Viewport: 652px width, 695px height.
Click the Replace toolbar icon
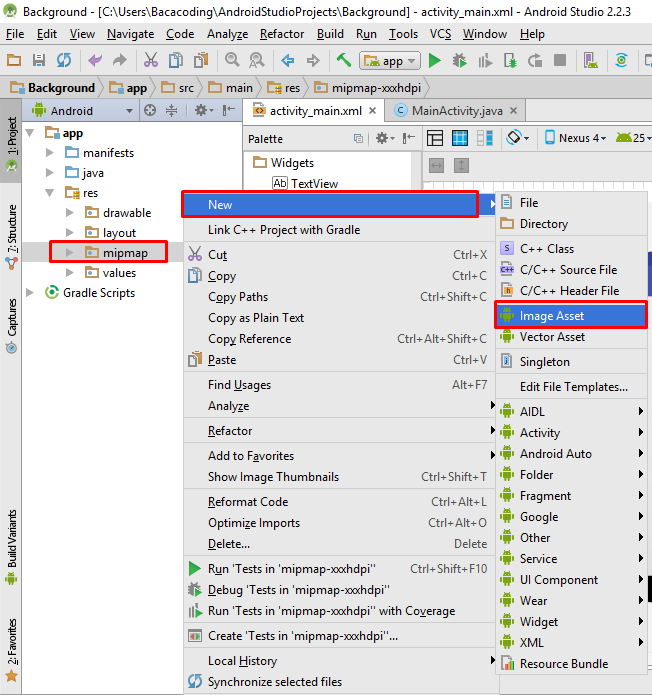(257, 60)
